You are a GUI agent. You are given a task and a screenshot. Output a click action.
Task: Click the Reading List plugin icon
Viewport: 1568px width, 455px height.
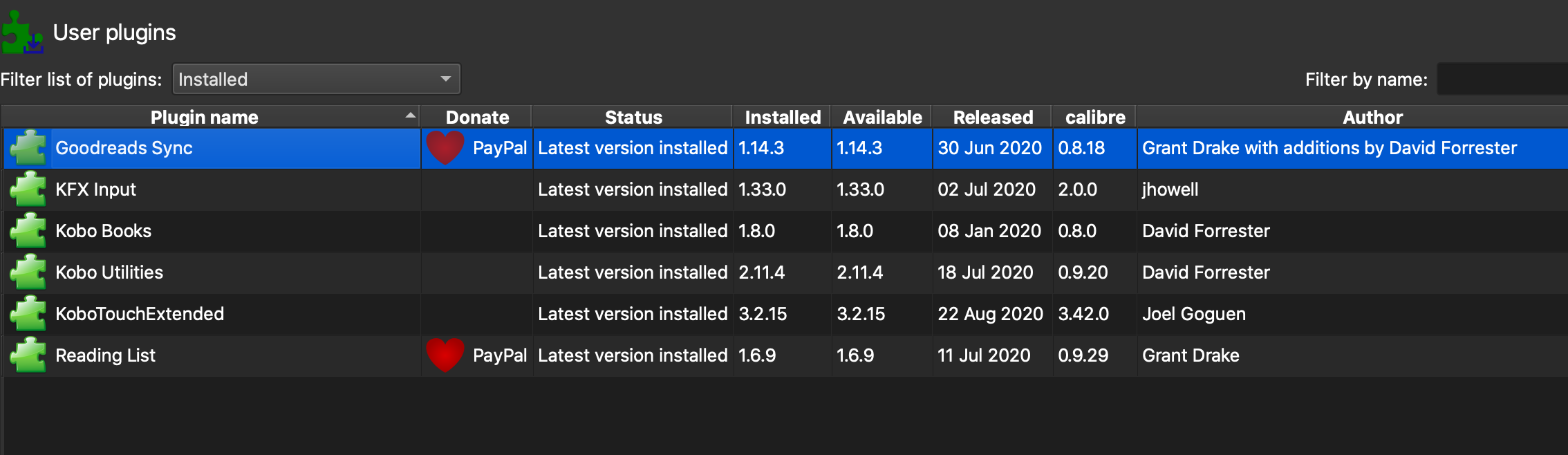tap(28, 355)
